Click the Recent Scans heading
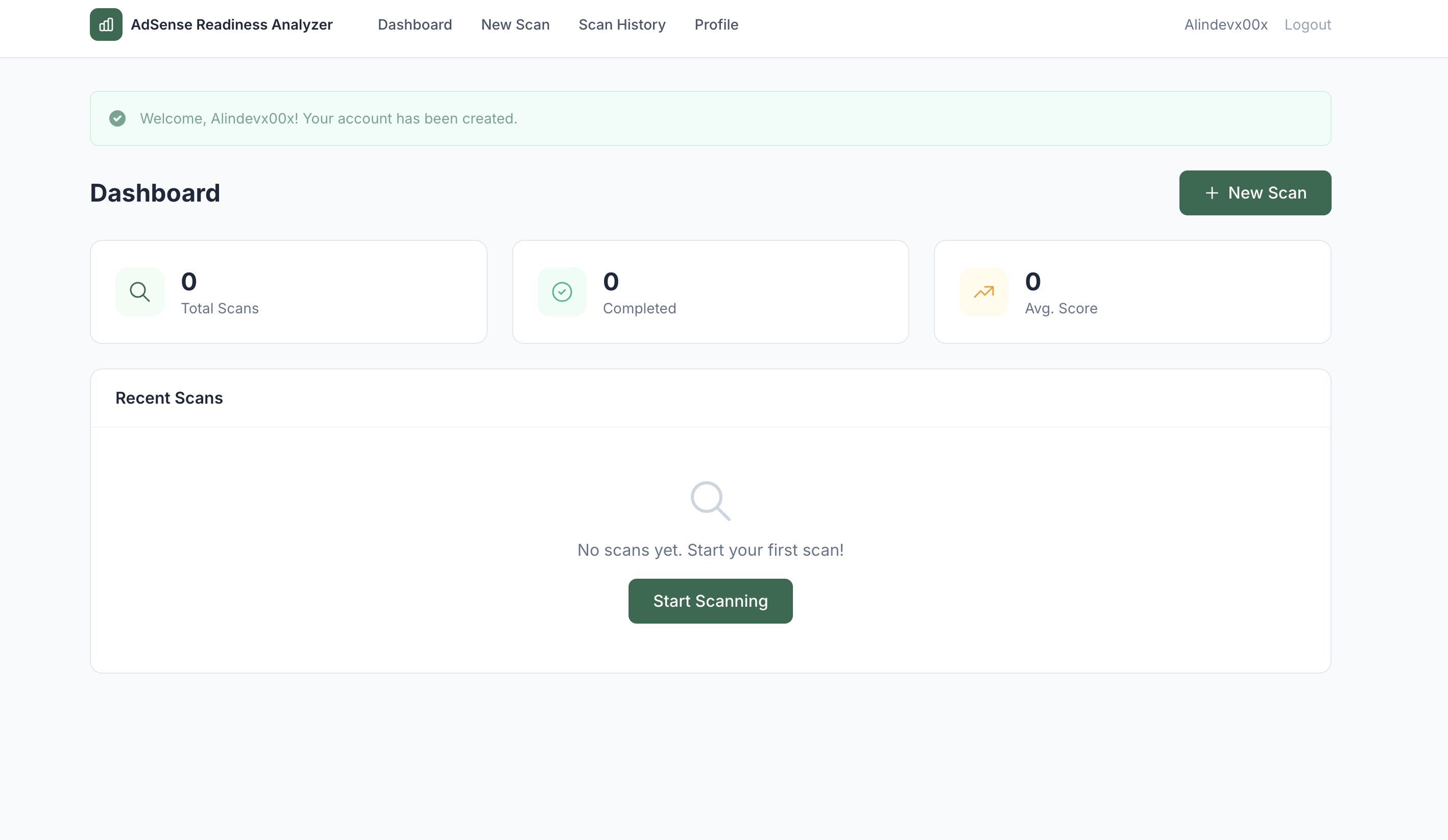 click(x=169, y=398)
